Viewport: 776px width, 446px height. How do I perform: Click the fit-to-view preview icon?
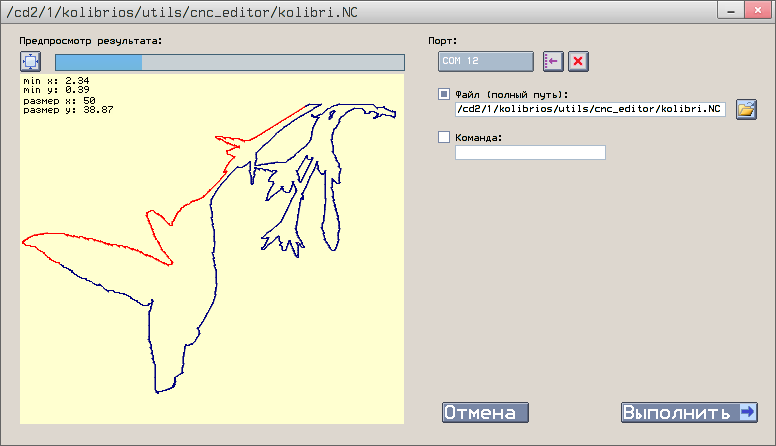tap(31, 61)
